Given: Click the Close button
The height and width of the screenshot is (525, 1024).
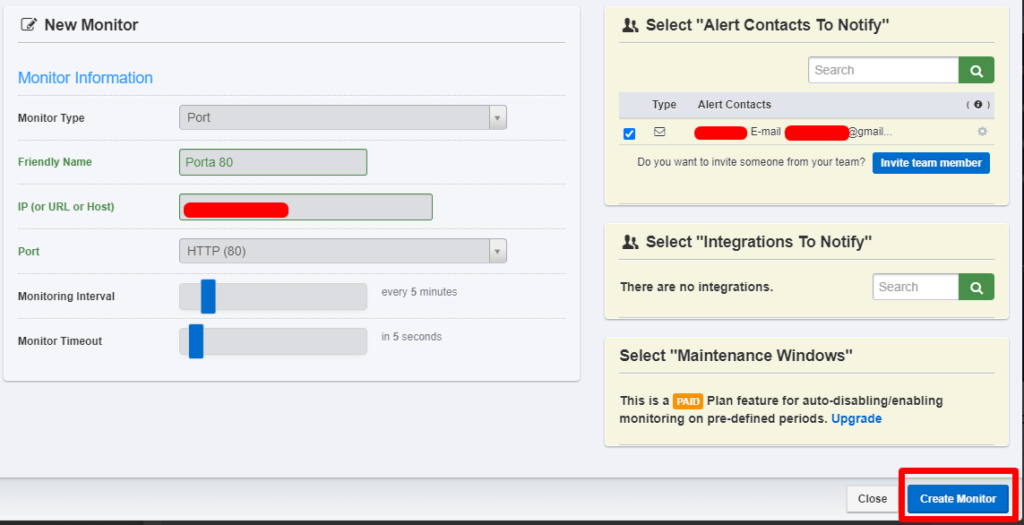Looking at the screenshot, I should 872,499.
